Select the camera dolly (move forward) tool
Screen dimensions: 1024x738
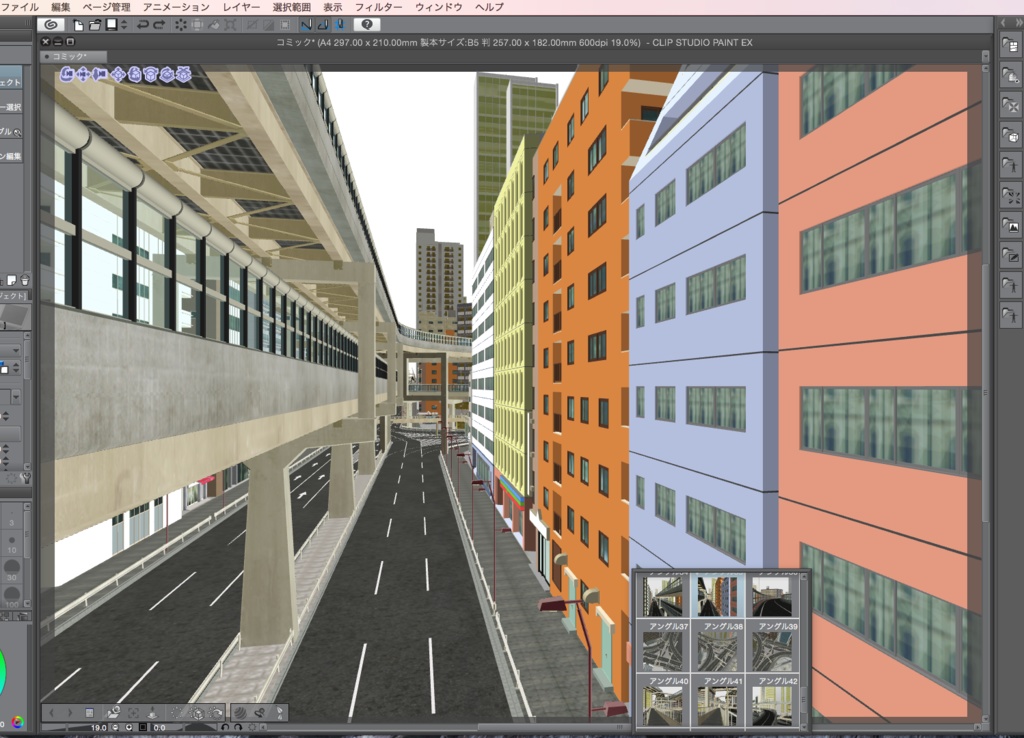(x=98, y=75)
